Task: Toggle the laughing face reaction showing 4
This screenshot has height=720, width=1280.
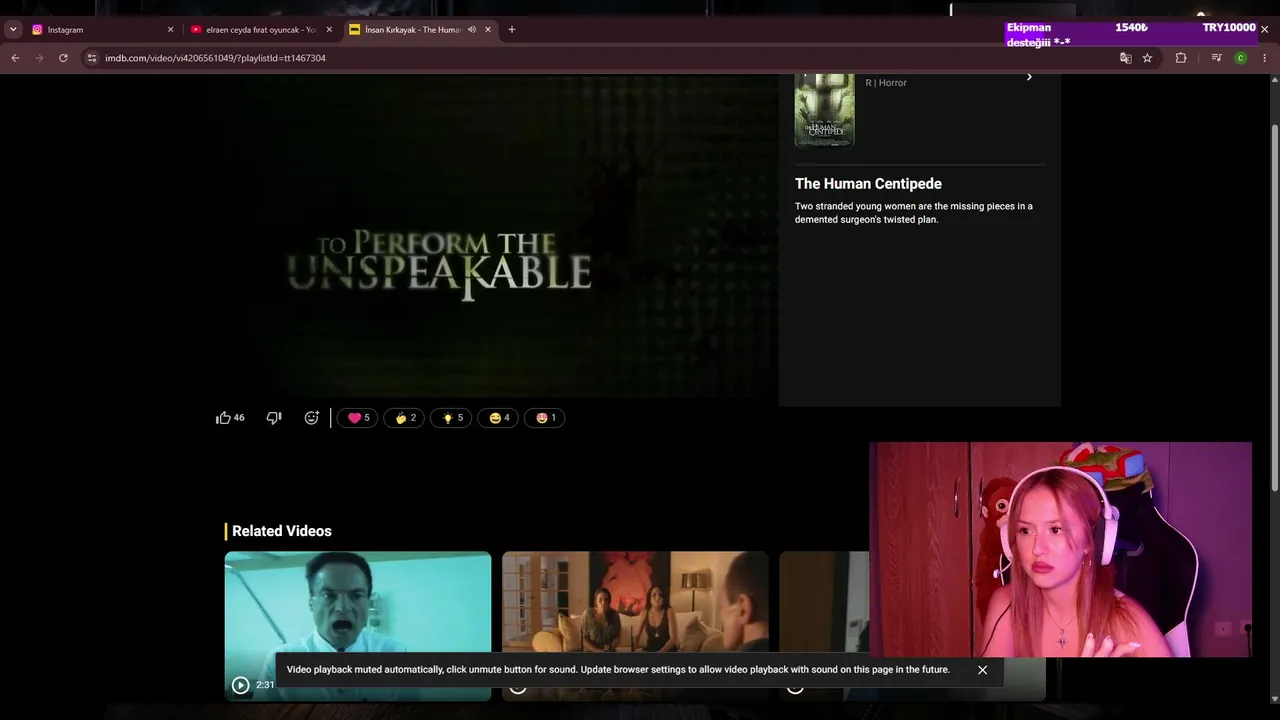Action: 498,418
